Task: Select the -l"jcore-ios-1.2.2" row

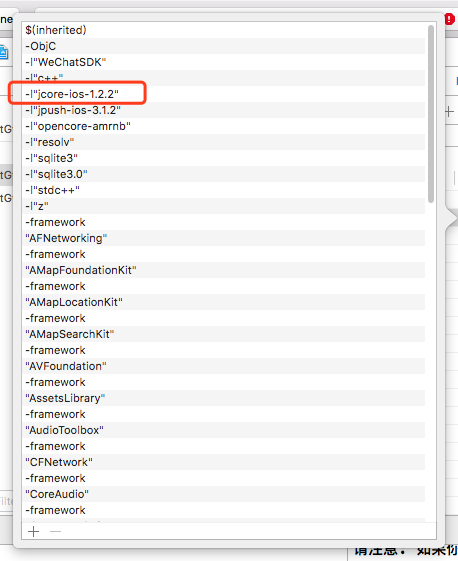Action: [x=224, y=94]
